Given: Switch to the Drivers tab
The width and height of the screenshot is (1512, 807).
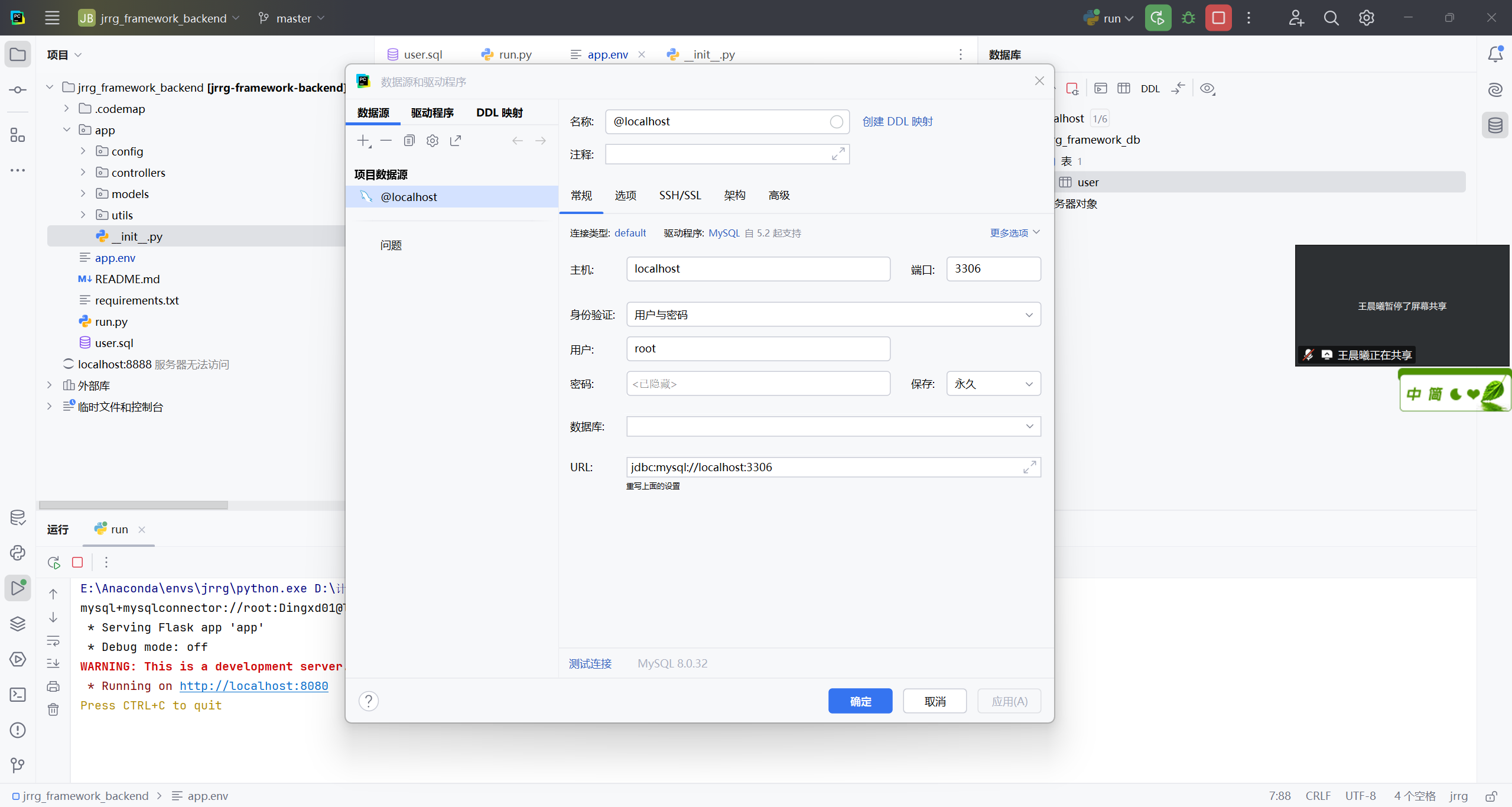Looking at the screenshot, I should pos(432,113).
